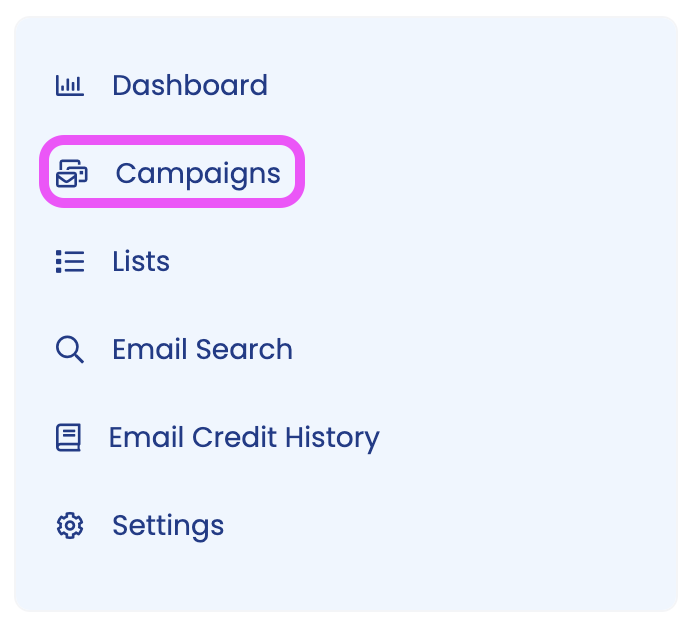The width and height of the screenshot is (690, 630).
Task: Click the Lists bullet list icon
Action: pos(69,262)
